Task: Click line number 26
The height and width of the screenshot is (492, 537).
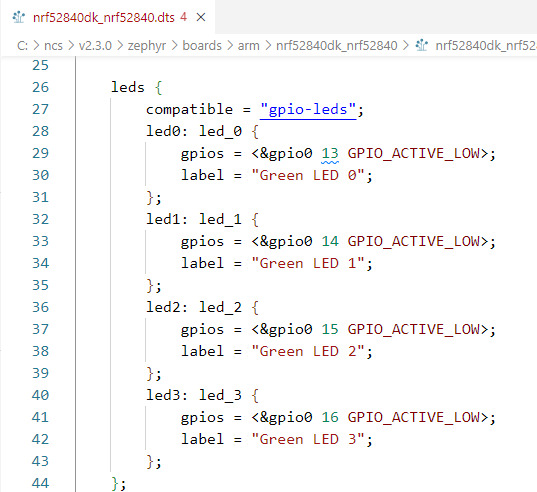Action: [40, 87]
